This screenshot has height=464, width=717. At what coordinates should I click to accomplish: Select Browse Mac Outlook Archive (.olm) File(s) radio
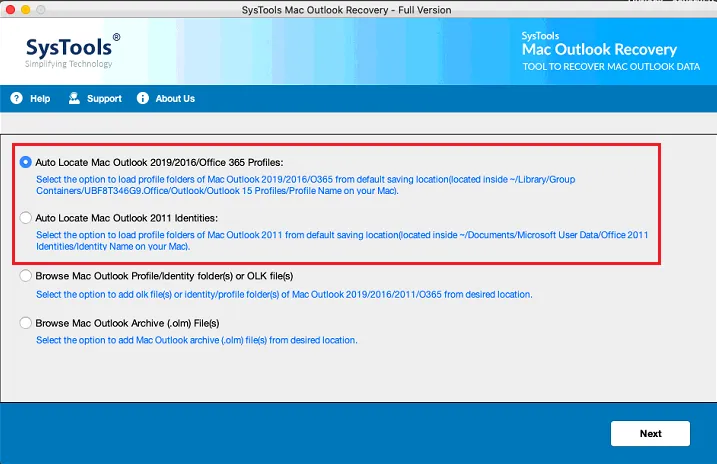(26, 323)
